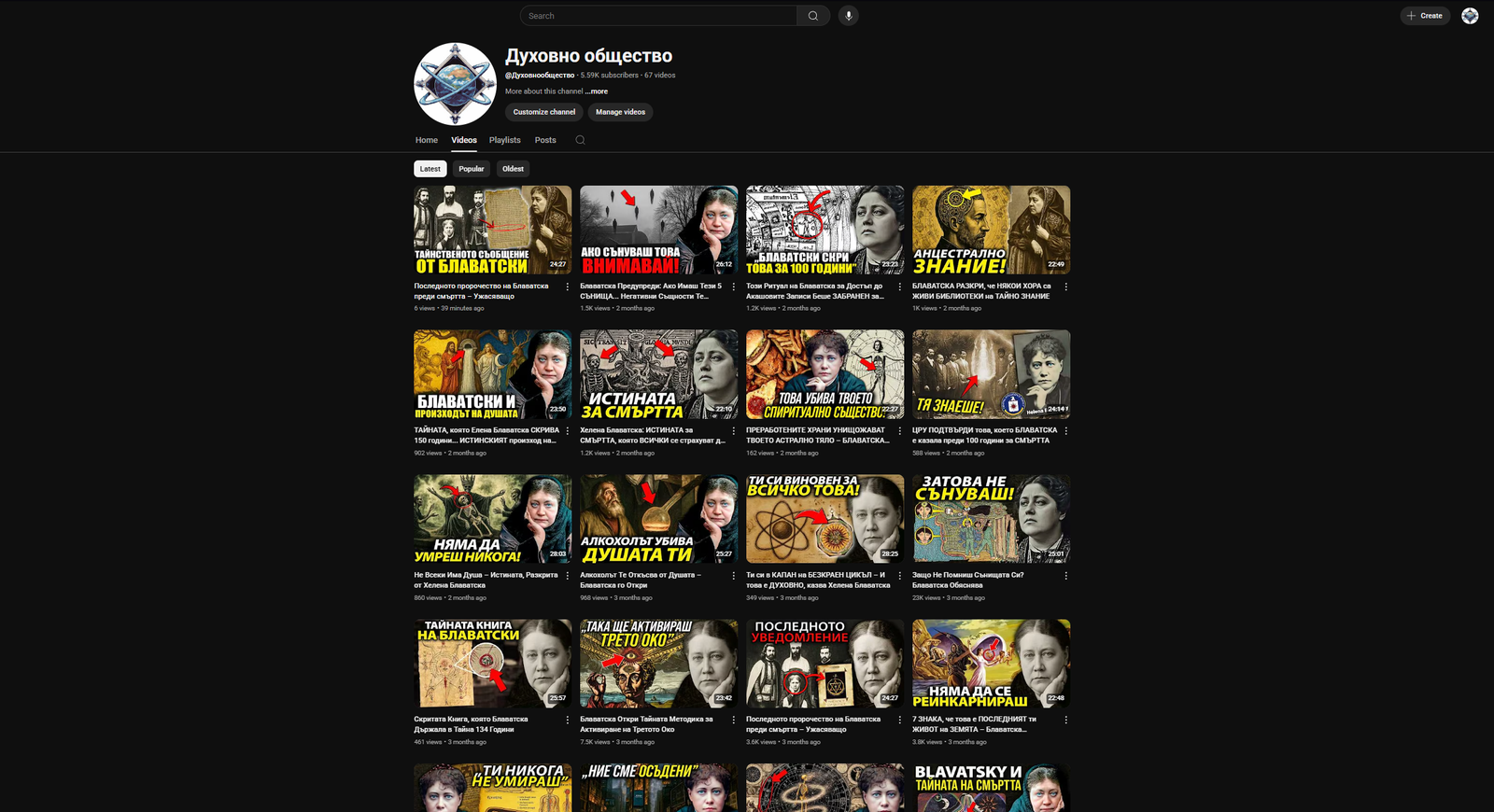Open thumbnail ТАЙНСТВЕНОТО СЪОБЩЕНИЕ ОТ БЛАВАТСКИ

pyautogui.click(x=493, y=230)
